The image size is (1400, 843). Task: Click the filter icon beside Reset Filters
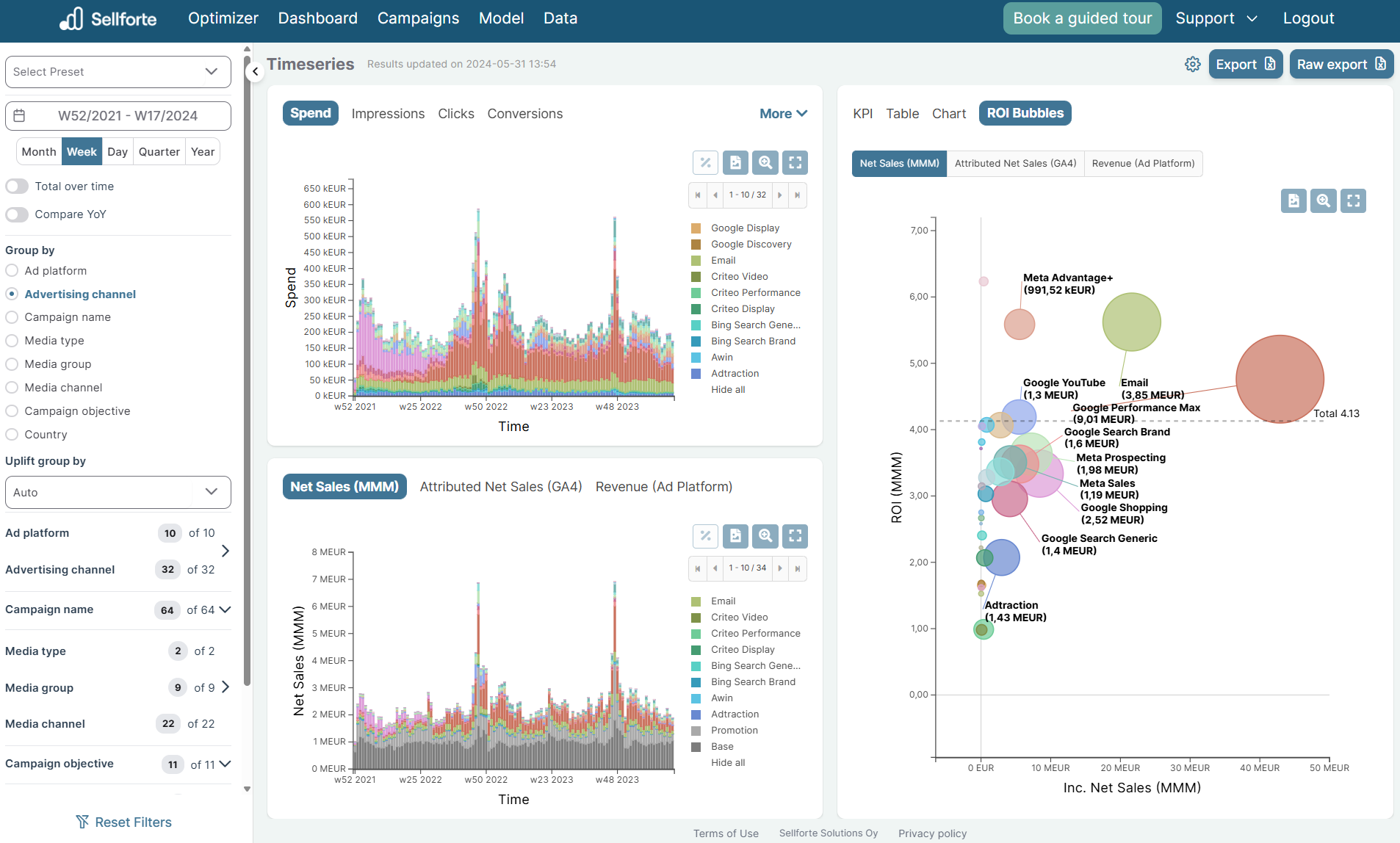click(x=83, y=822)
